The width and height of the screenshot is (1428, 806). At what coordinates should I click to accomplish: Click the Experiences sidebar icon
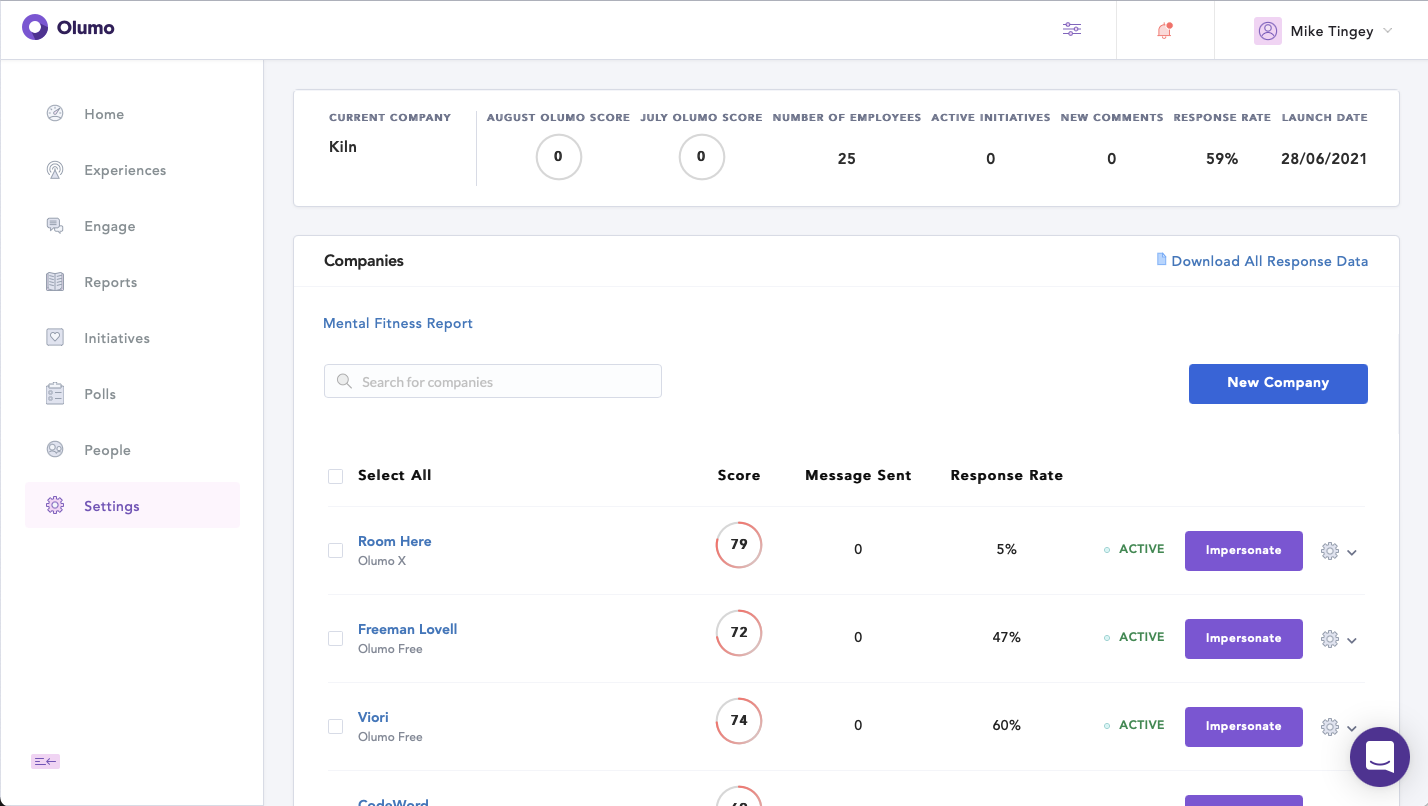[x=55, y=169]
